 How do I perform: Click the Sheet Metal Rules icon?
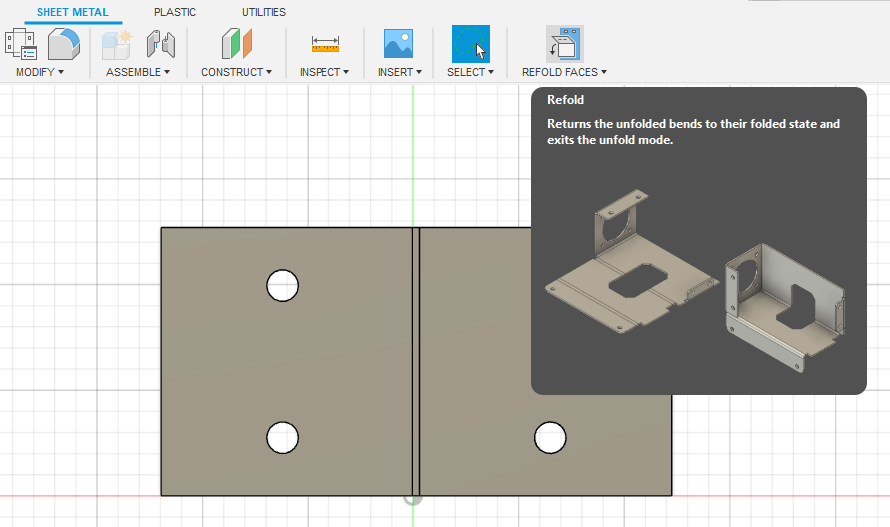tap(20, 44)
